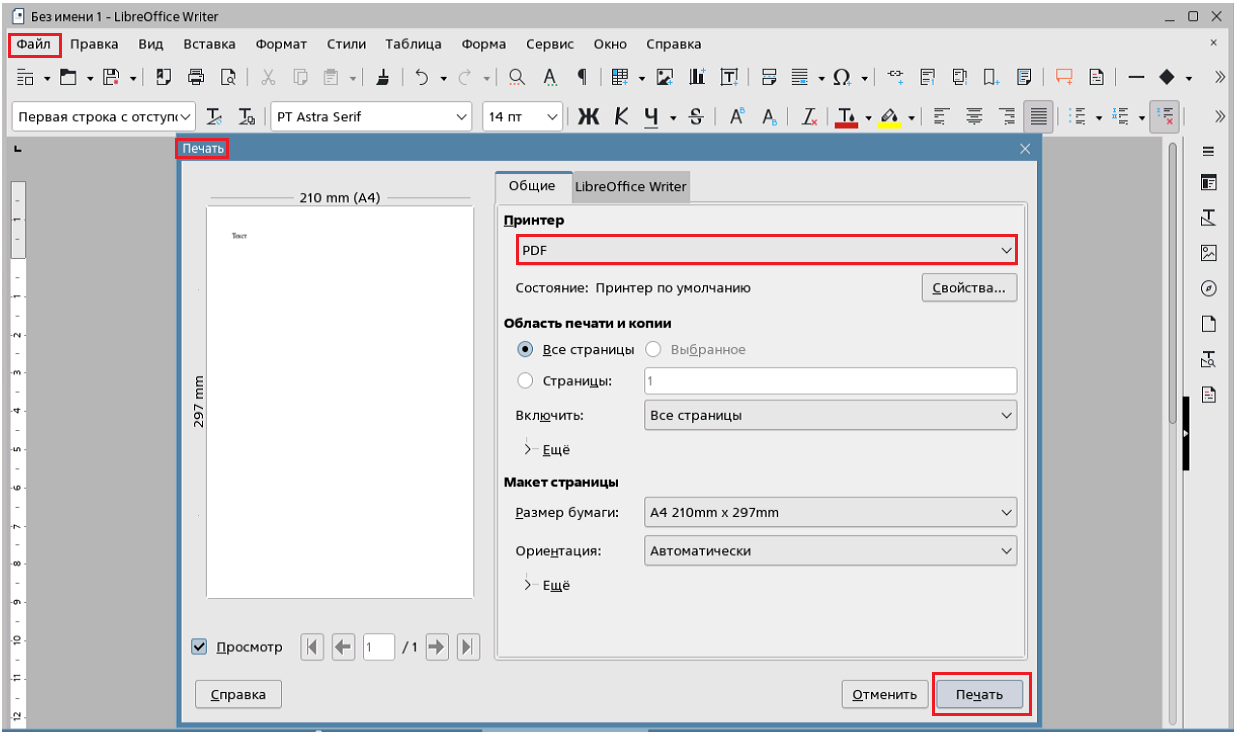The height and width of the screenshot is (737, 1237).
Task: Open the sidebar Gallery image icon
Action: pyautogui.click(x=1208, y=253)
